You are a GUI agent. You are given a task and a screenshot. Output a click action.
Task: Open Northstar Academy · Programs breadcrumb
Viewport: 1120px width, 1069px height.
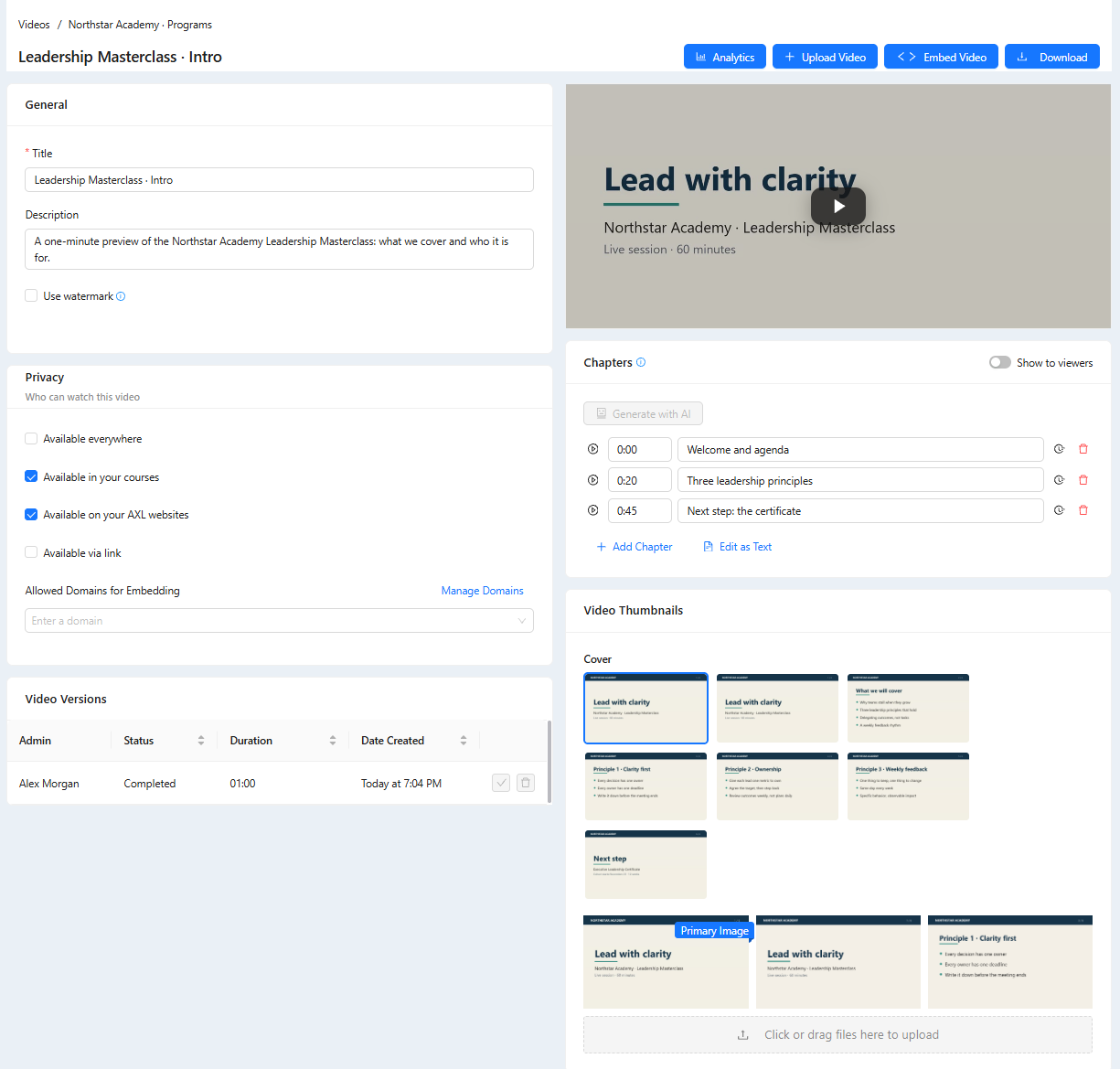click(x=140, y=24)
